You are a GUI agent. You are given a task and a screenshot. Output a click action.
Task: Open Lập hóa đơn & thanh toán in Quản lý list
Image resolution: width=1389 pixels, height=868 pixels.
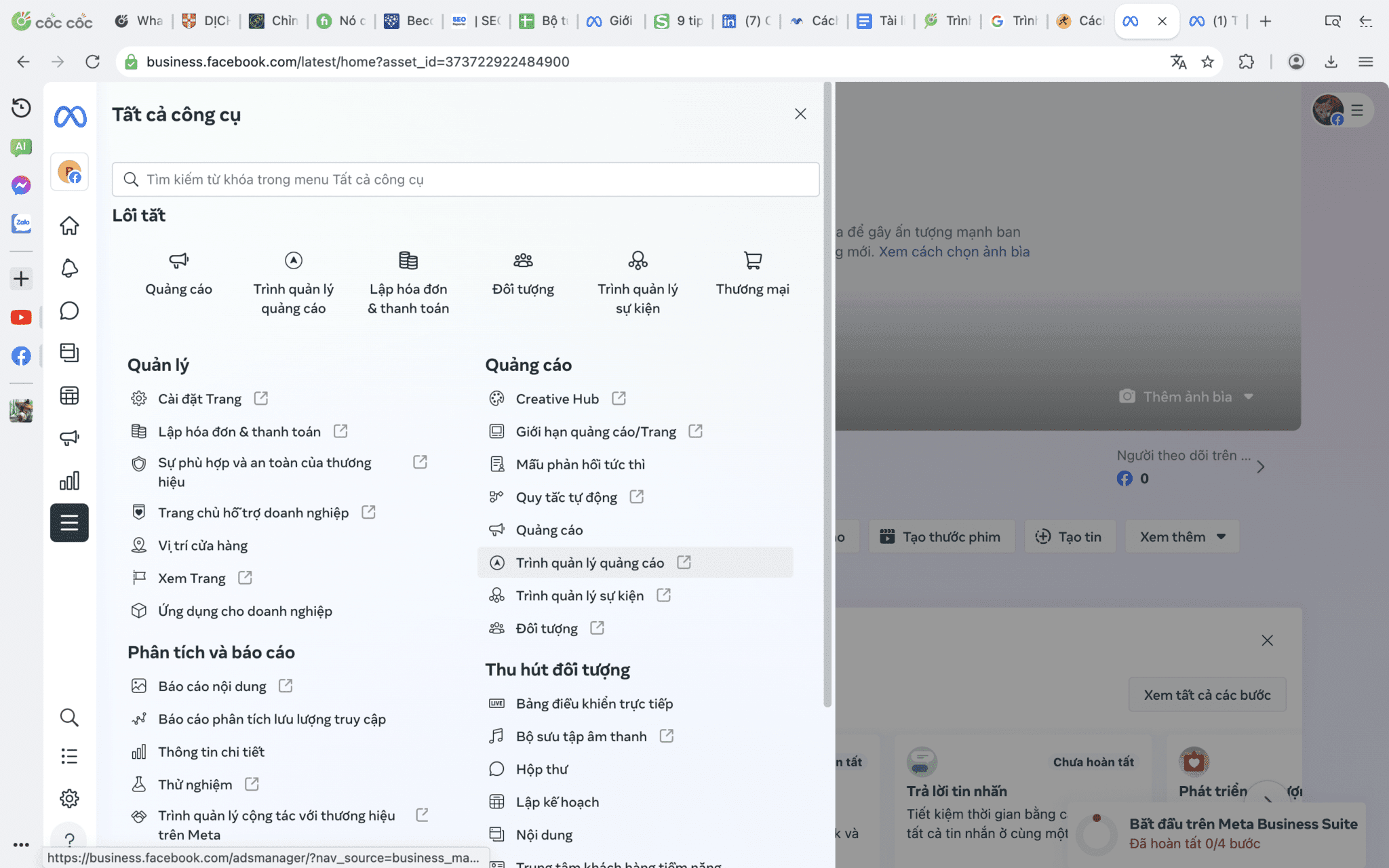tap(239, 431)
